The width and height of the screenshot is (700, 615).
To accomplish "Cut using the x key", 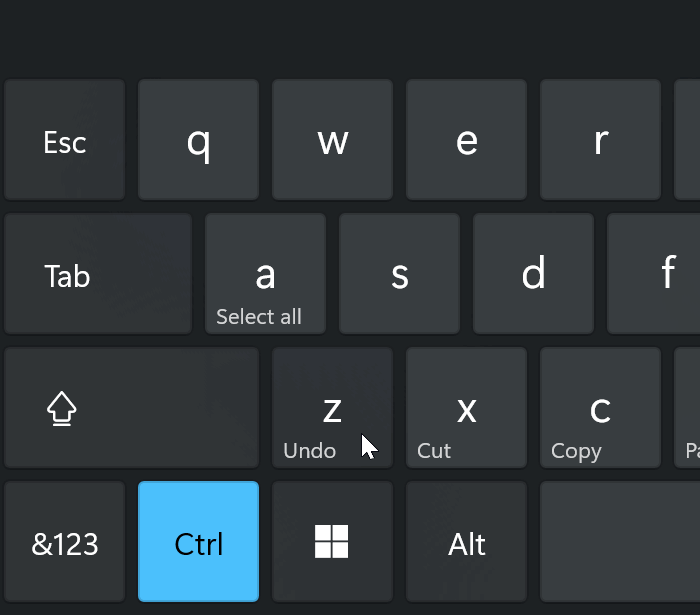I will (466, 407).
